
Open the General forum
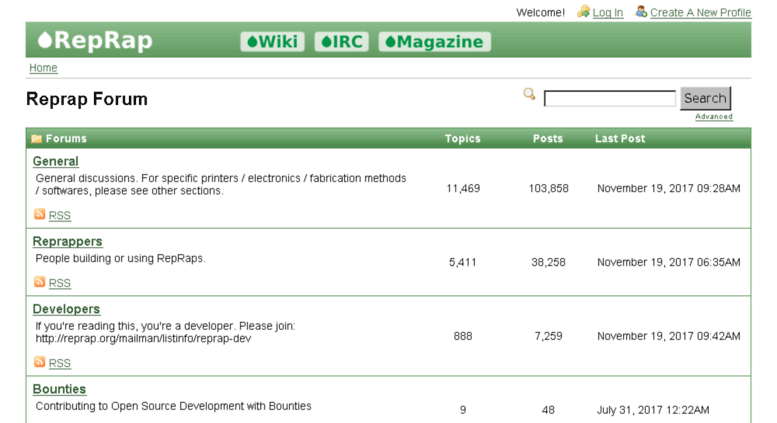point(56,161)
